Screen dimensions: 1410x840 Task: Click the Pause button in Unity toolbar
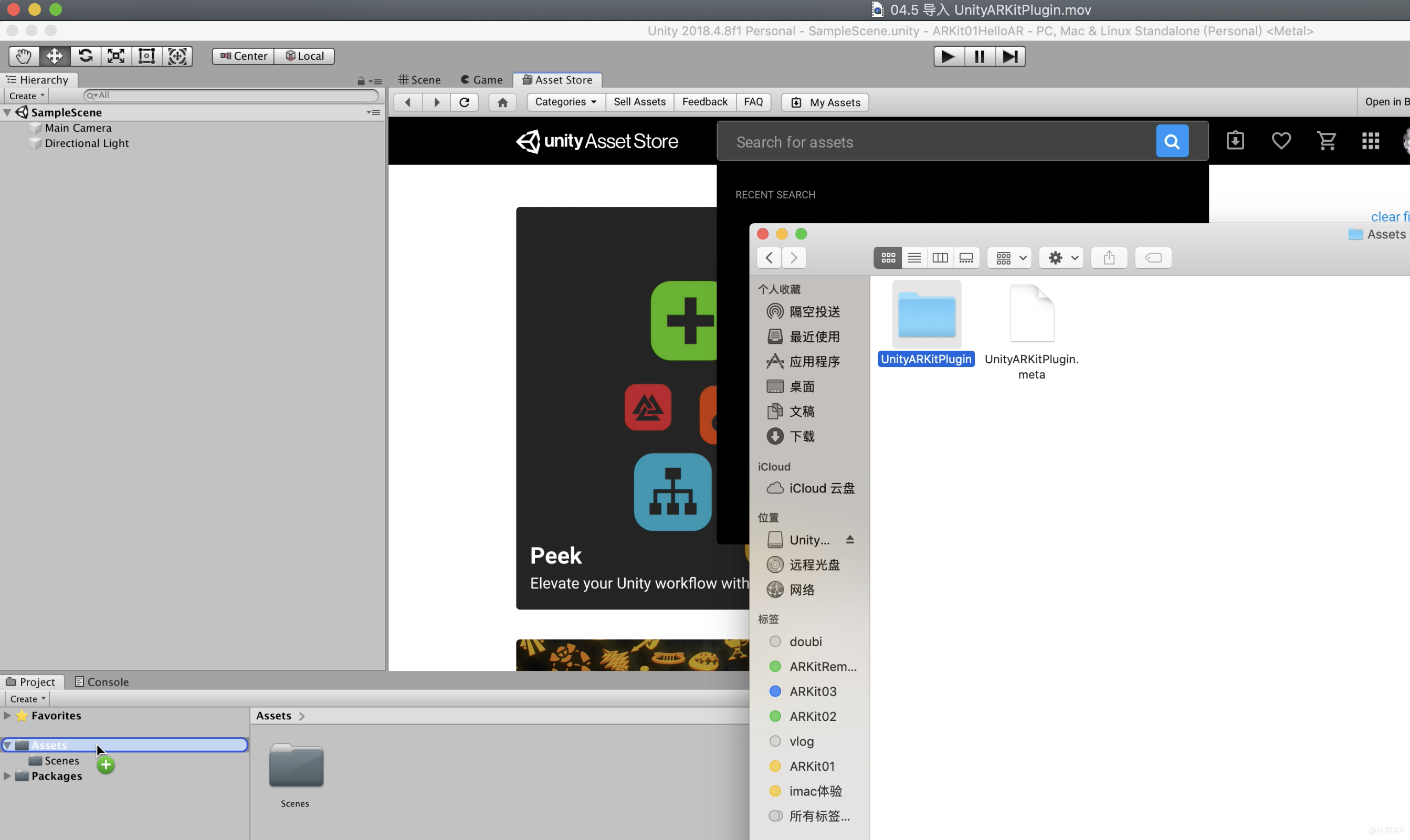[x=978, y=56]
